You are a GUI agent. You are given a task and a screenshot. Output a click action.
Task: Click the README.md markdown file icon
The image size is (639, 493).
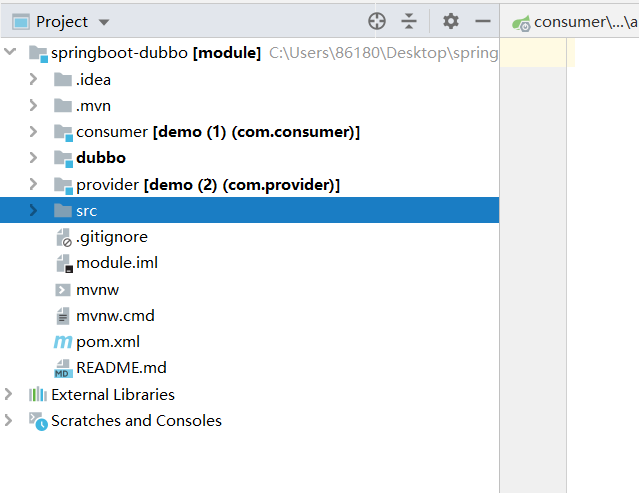point(63,368)
